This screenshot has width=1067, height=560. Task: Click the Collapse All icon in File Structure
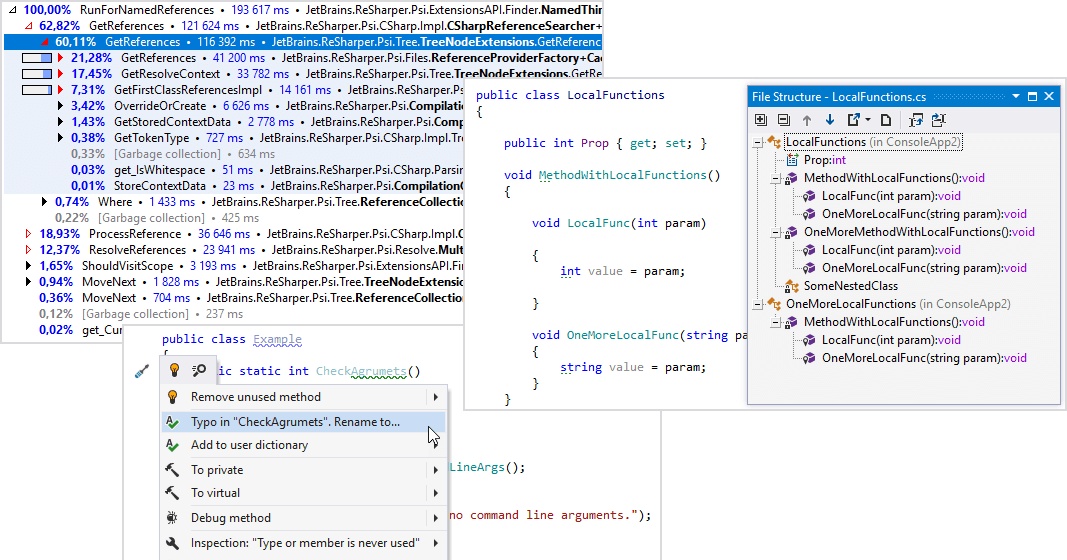tap(784, 120)
